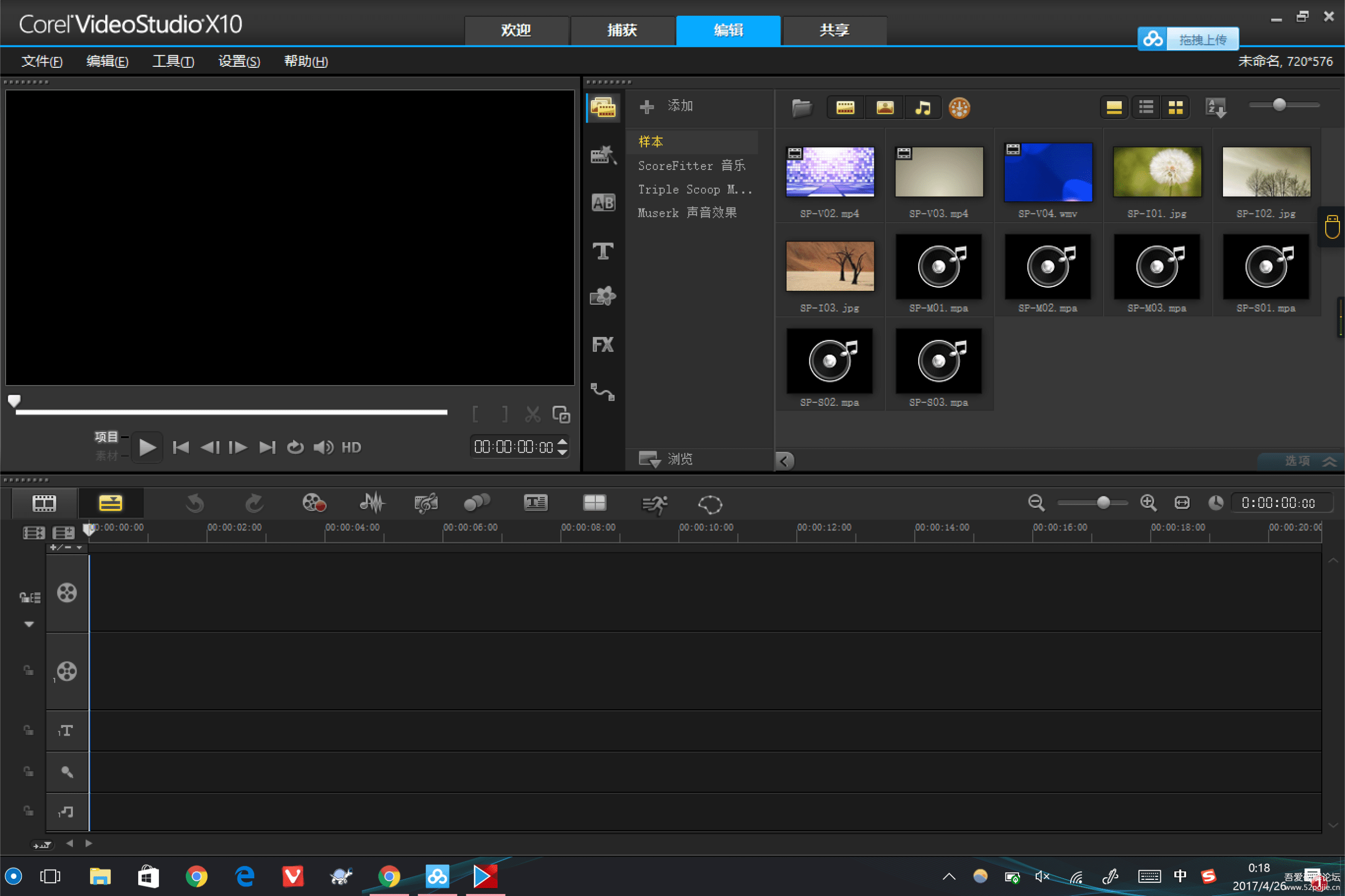Switch to the 捕获 tab
Image resolution: width=1345 pixels, height=896 pixels.
[622, 30]
